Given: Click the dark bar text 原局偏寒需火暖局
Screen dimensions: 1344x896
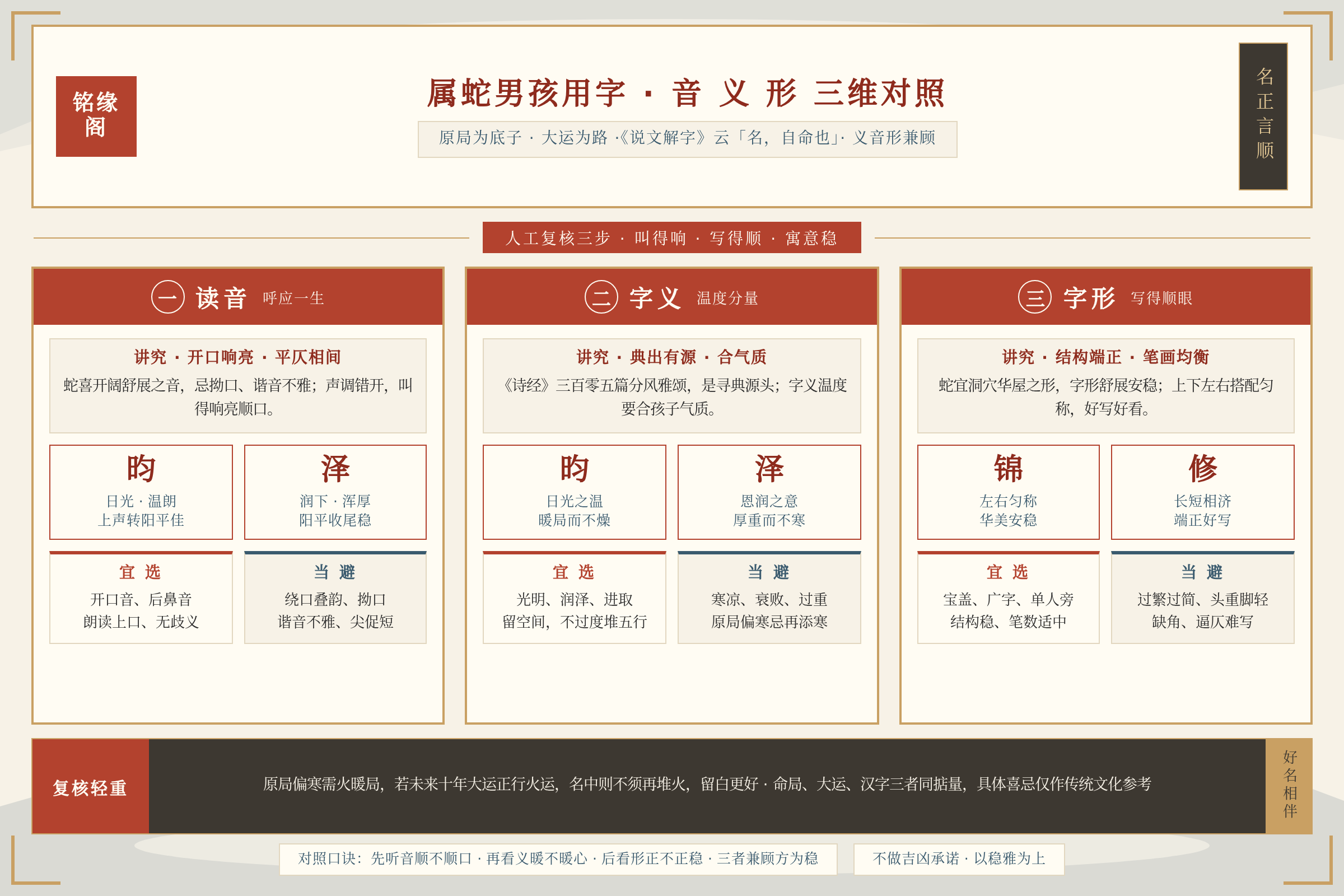Looking at the screenshot, I should coord(707,785).
